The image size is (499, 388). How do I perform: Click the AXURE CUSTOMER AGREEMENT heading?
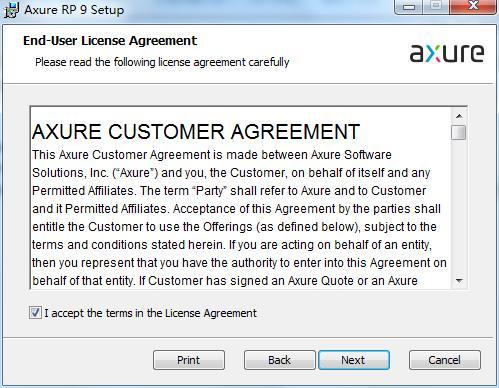[196, 131]
